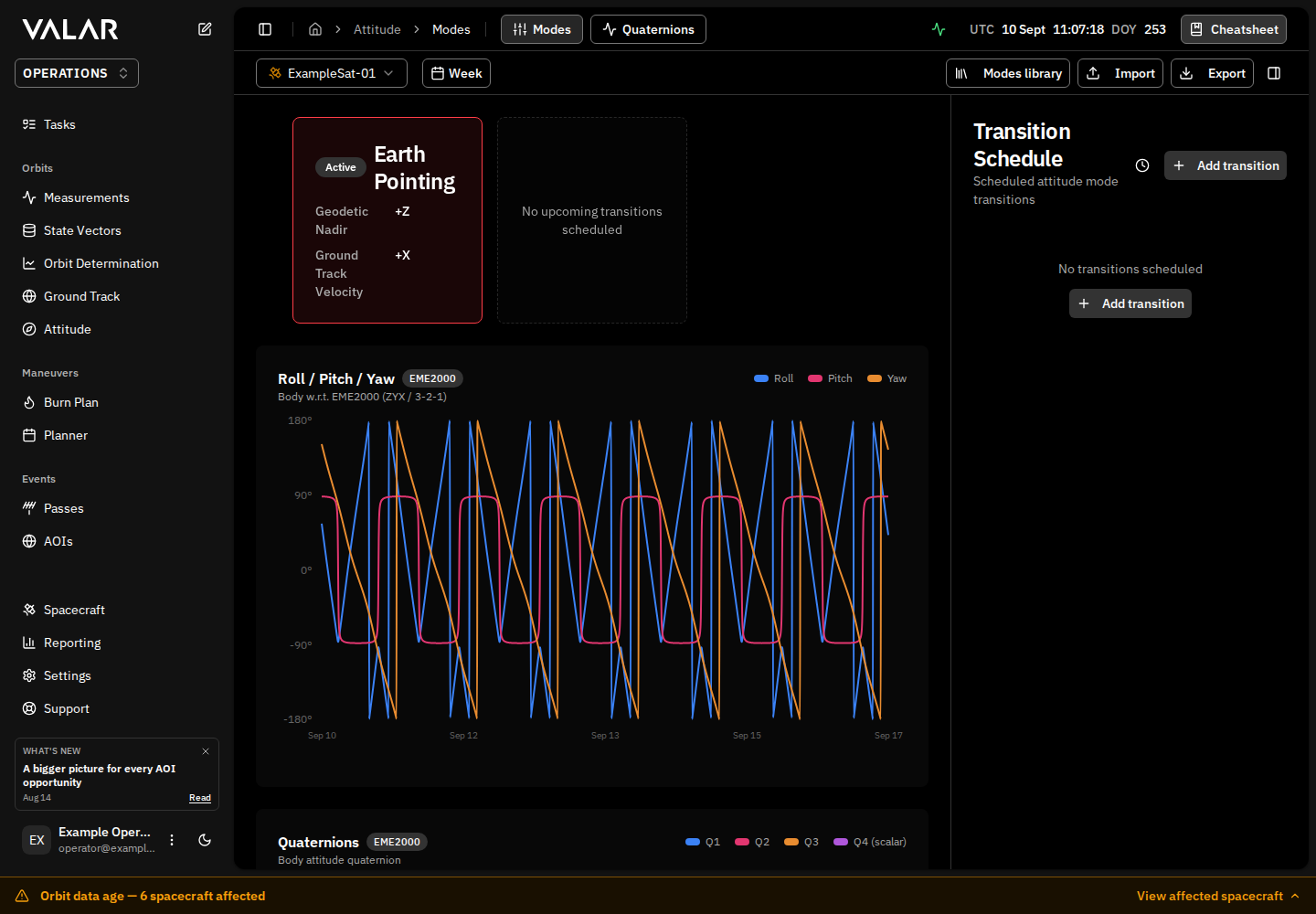Toggle Q2 series in quaternion legend
This screenshot has height=914, width=1316.
coord(752,842)
